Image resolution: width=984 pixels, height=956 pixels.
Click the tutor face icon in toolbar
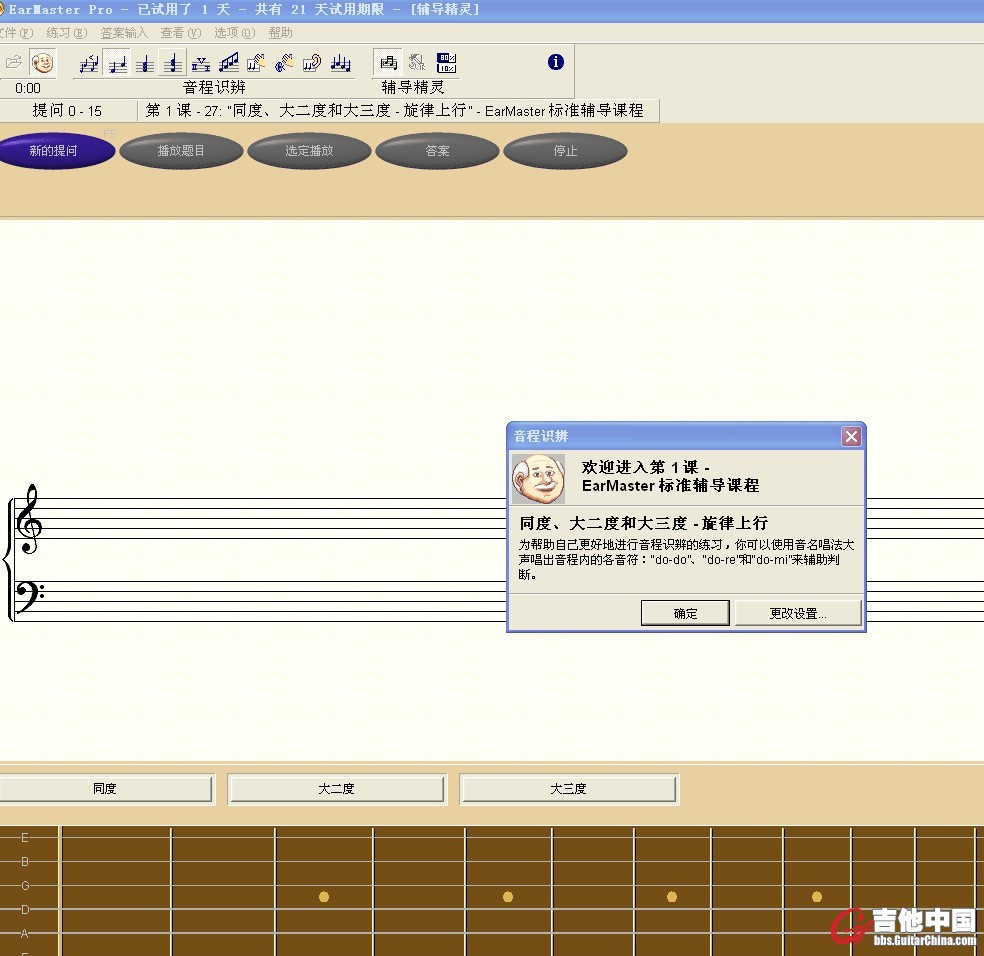click(x=42, y=63)
